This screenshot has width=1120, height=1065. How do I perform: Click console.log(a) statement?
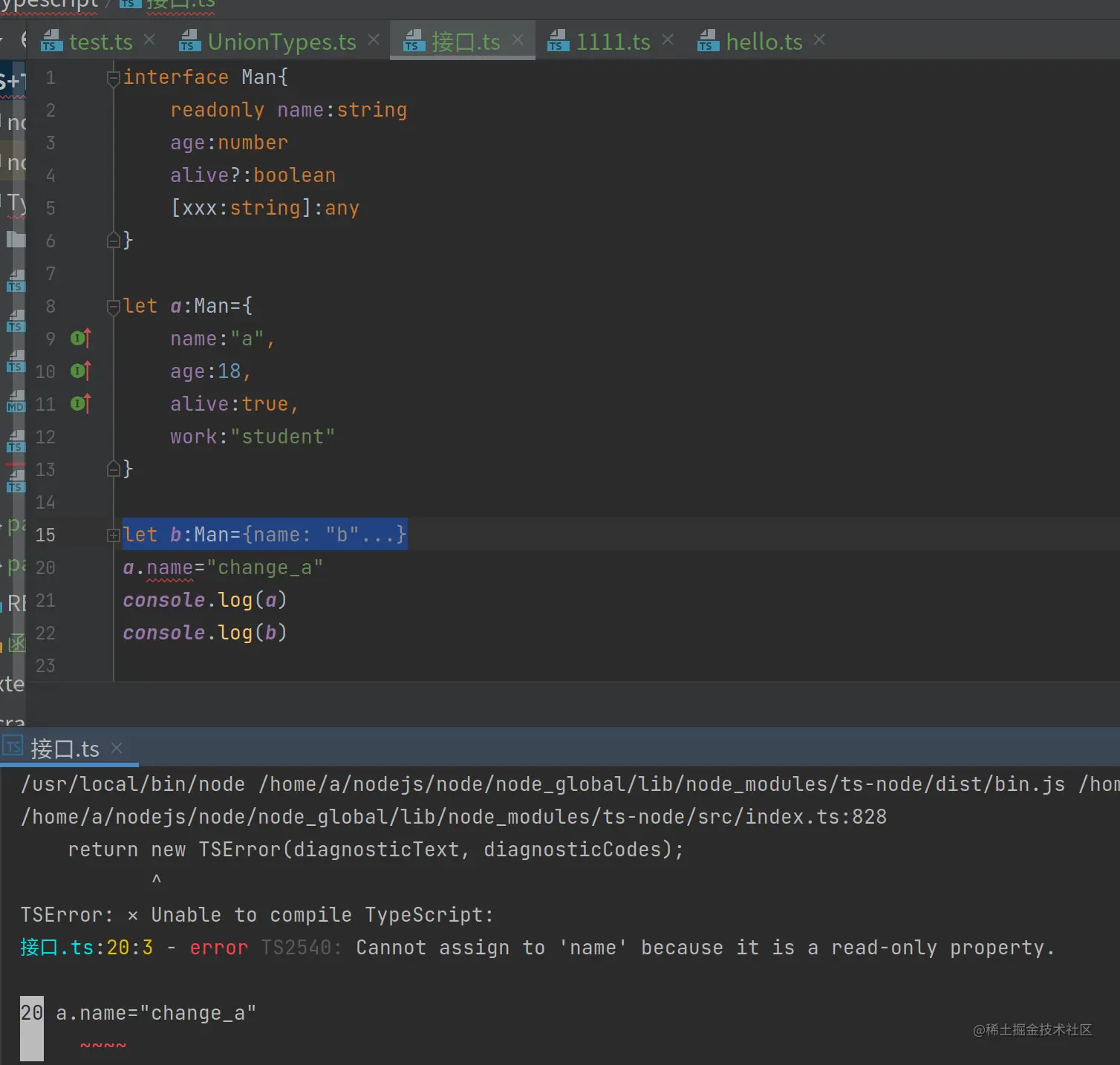[x=205, y=600]
